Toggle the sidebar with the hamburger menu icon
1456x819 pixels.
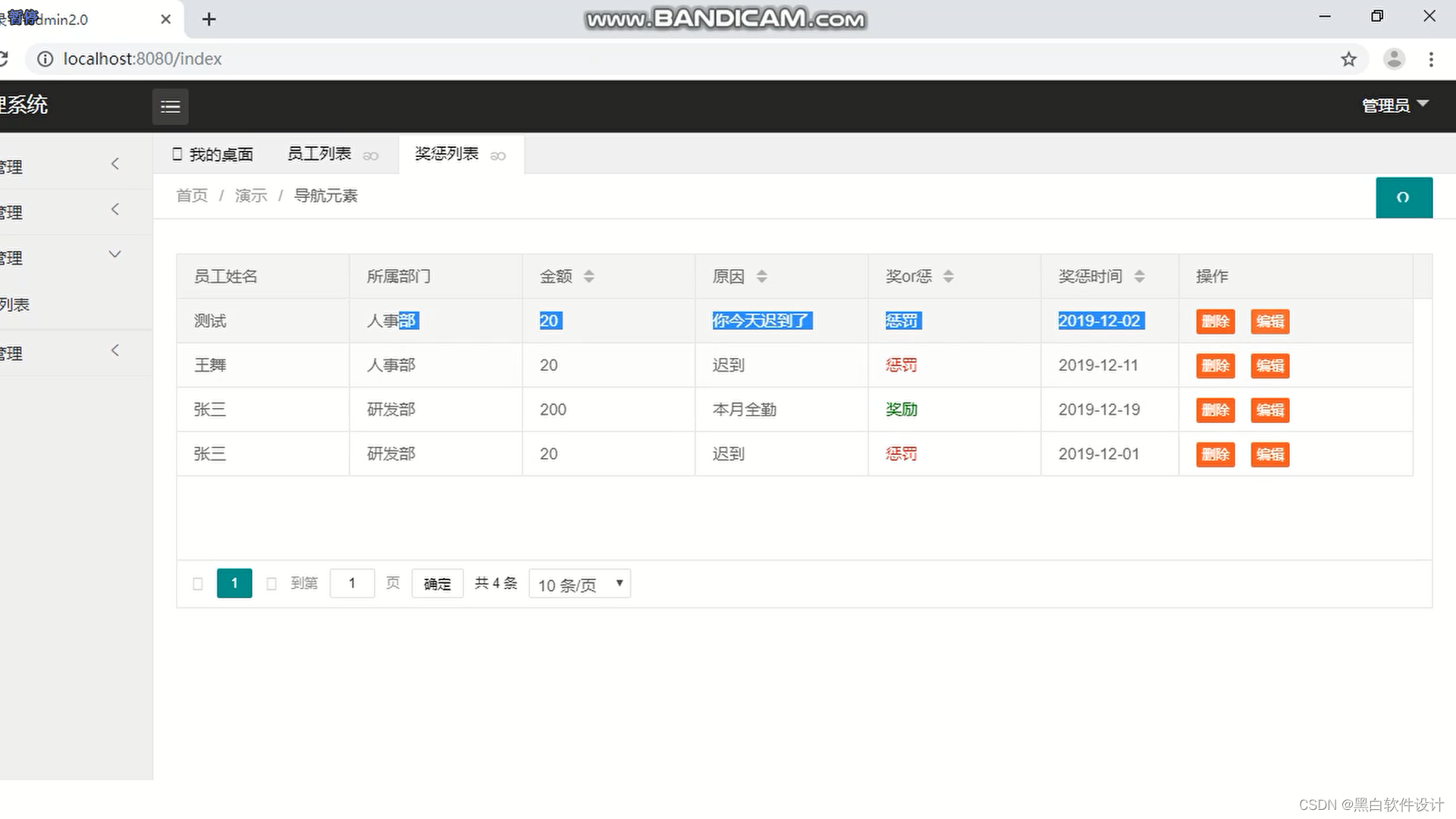coord(170,106)
